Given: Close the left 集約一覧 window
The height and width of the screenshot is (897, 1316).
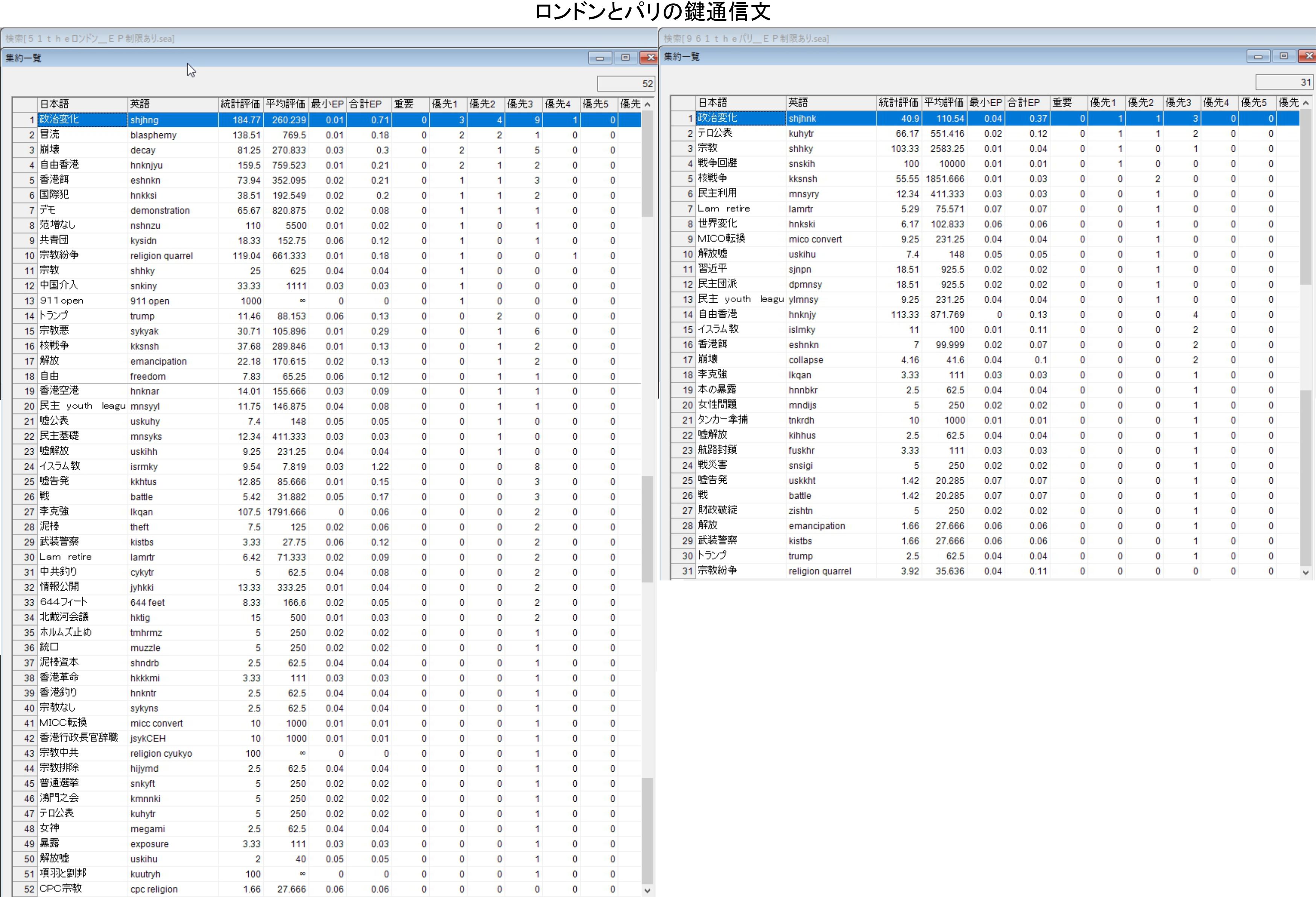Looking at the screenshot, I should tap(649, 58).
